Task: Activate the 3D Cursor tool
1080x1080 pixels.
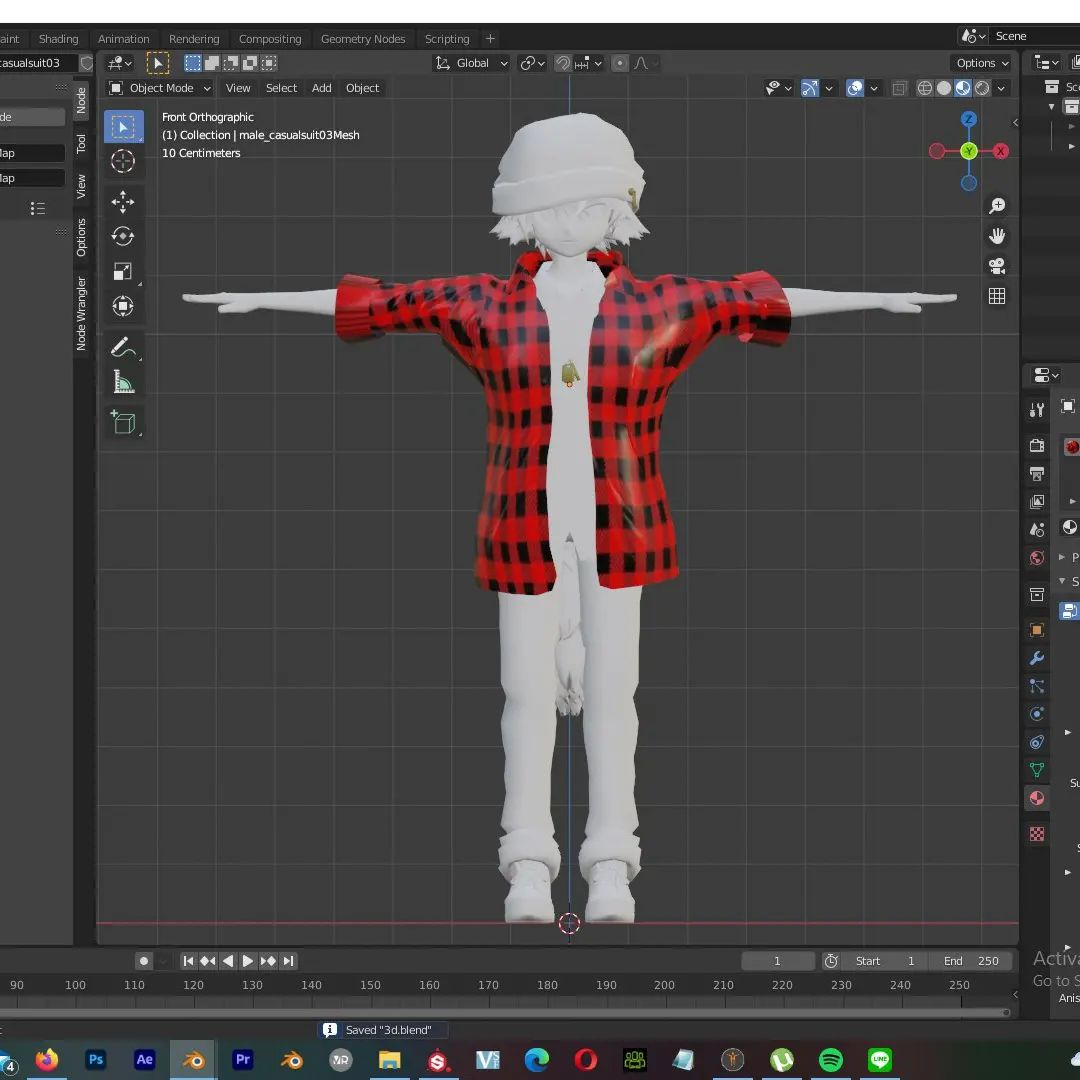Action: (123, 162)
